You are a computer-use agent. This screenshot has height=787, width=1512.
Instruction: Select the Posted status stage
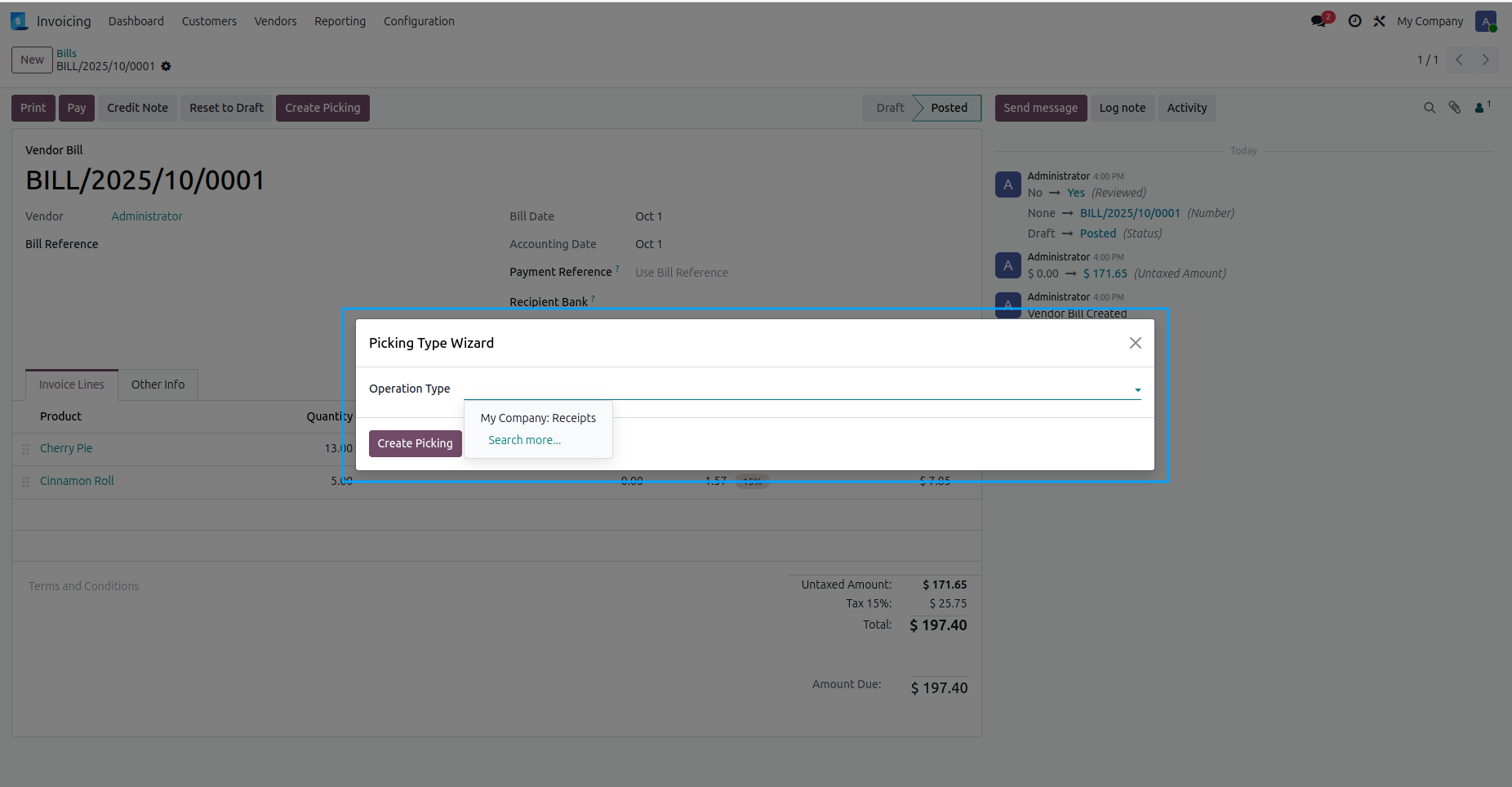tap(949, 108)
